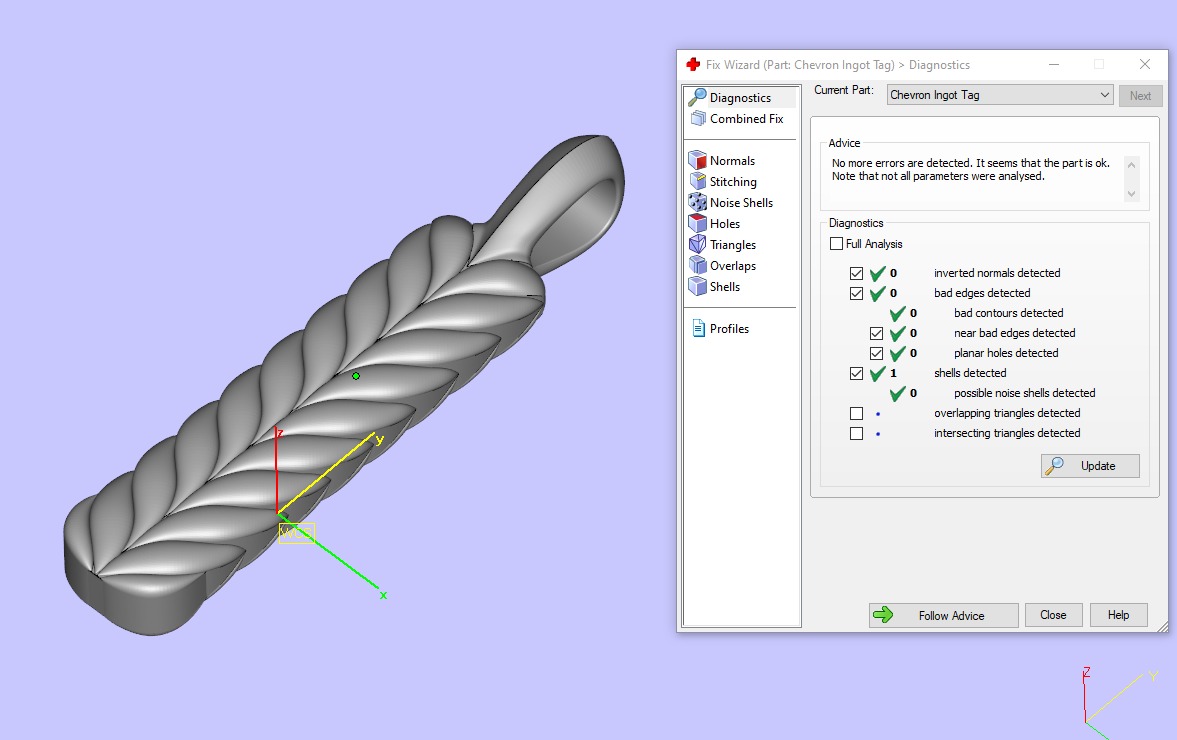Viewport: 1177px width, 740px height.
Task: Switch to Holes page
Action: click(x=724, y=224)
